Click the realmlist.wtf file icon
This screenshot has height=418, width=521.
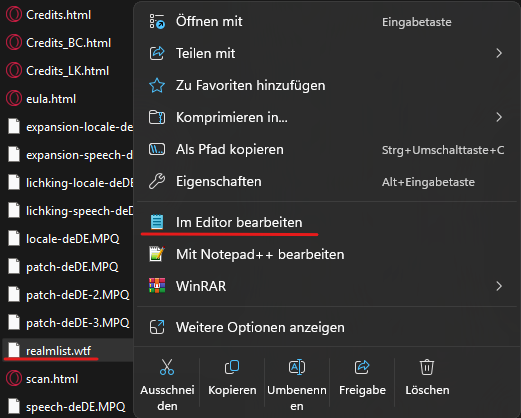click(x=14, y=350)
